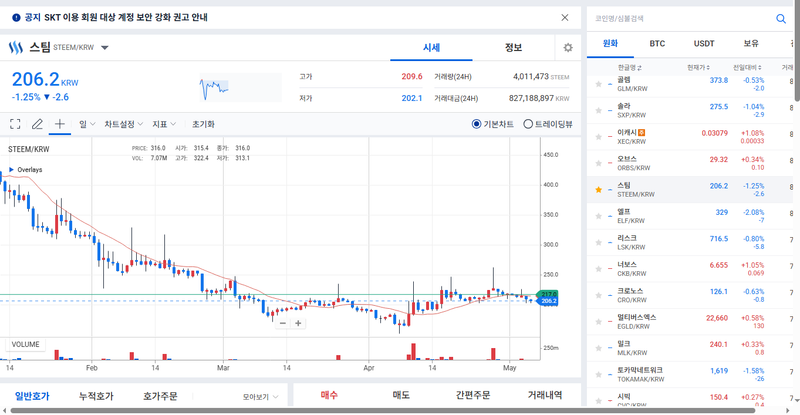Image resolution: width=800 pixels, height=415 pixels.
Task: Sort list by 현재가 column
Action: pyautogui.click(x=698, y=67)
